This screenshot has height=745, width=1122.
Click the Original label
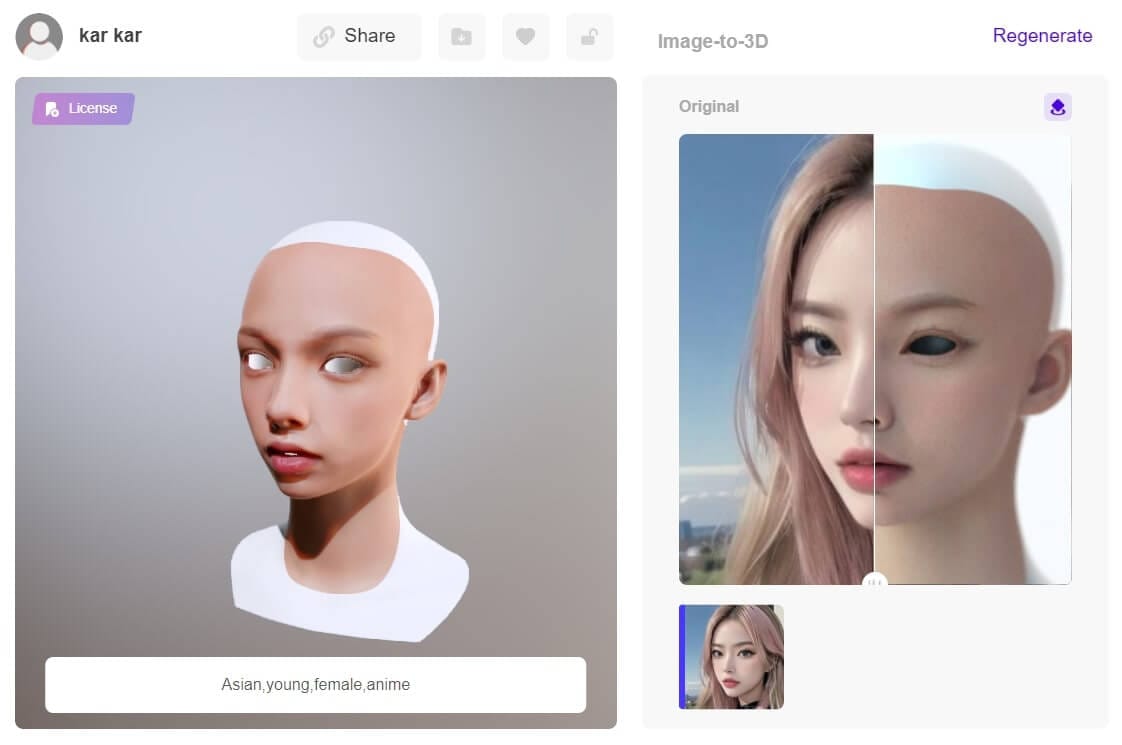(708, 106)
